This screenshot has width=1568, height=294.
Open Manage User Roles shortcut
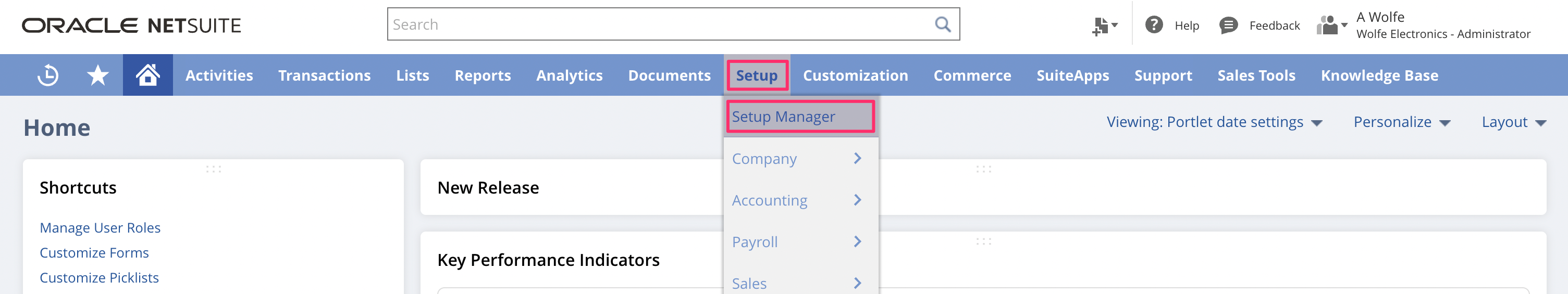pos(100,228)
